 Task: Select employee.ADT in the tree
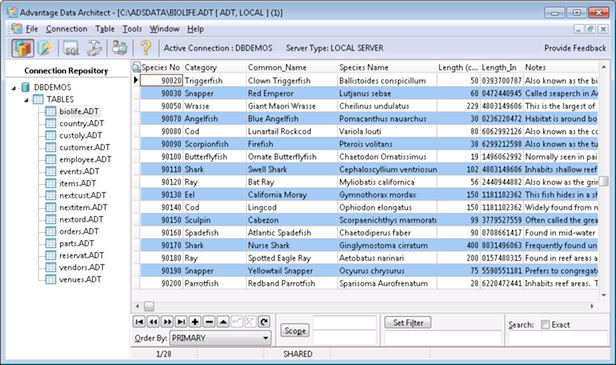(x=85, y=160)
